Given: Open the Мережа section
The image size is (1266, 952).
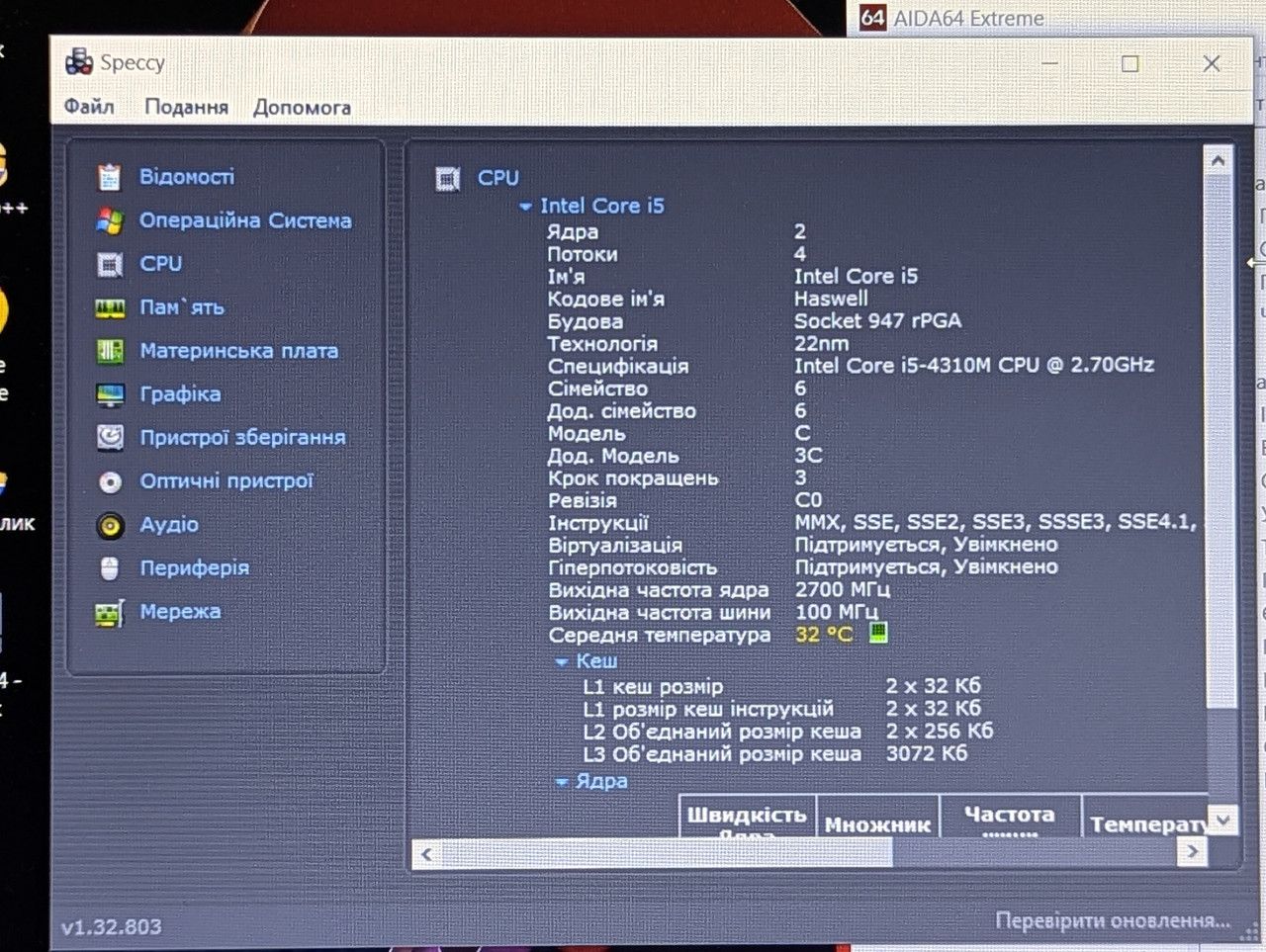Looking at the screenshot, I should coord(180,612).
